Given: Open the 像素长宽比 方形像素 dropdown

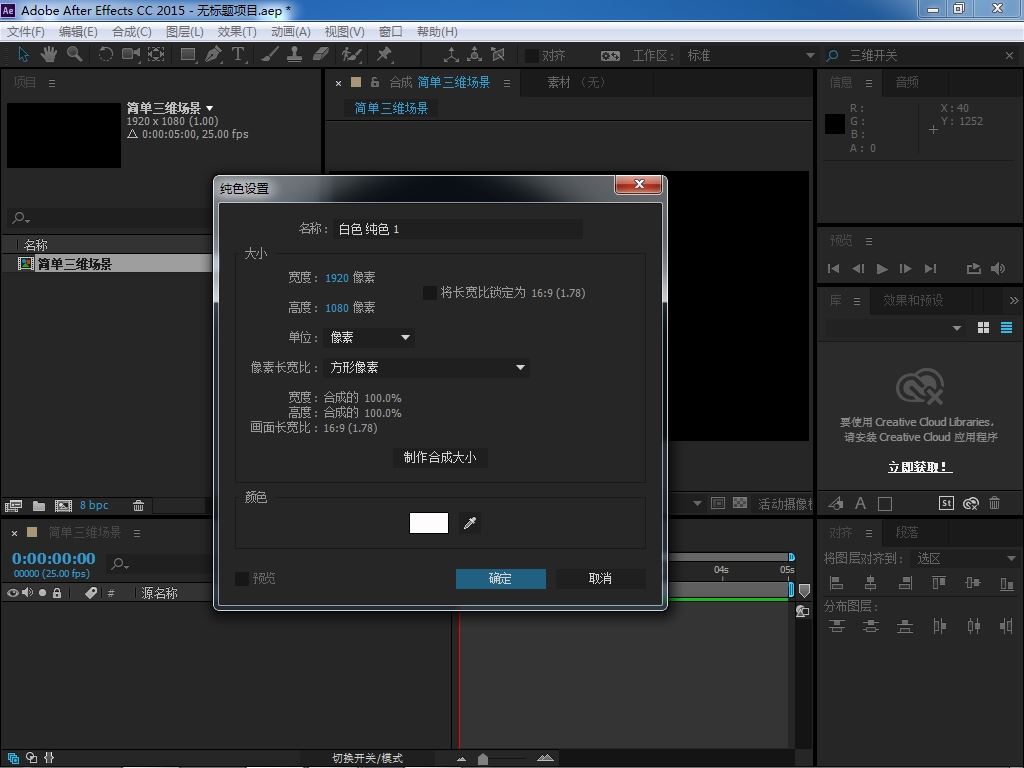Looking at the screenshot, I should coord(426,367).
